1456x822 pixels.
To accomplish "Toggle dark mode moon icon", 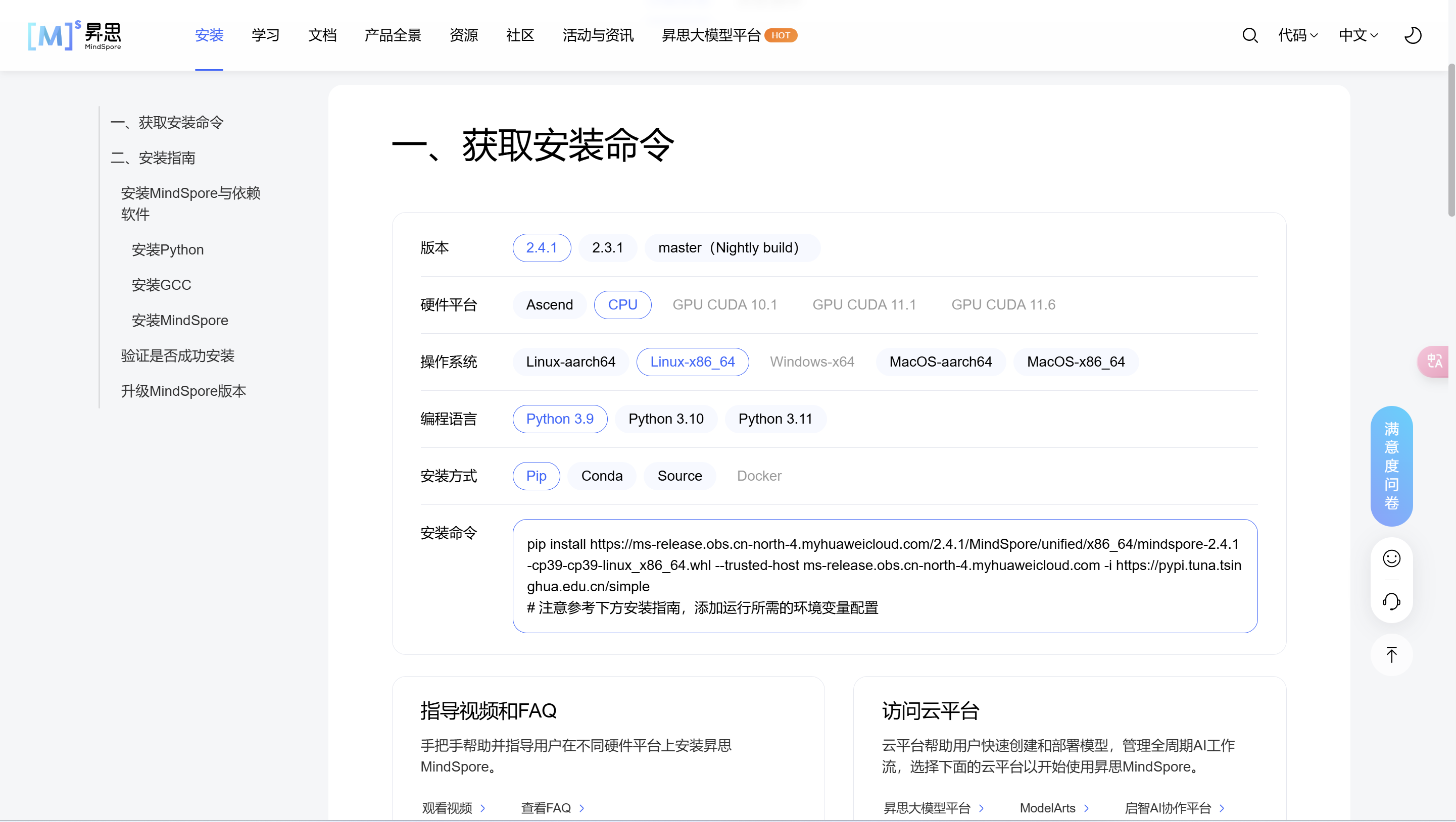I will (1413, 35).
